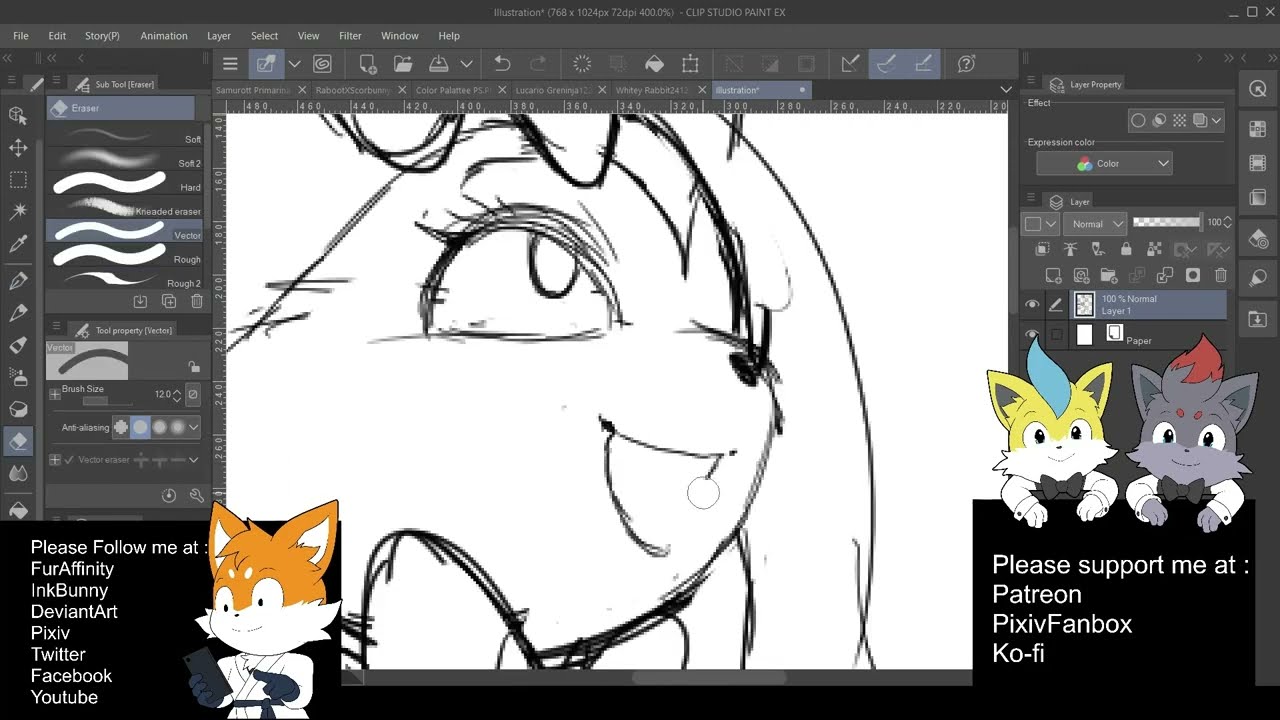Select the Move layer tool

coord(18,147)
